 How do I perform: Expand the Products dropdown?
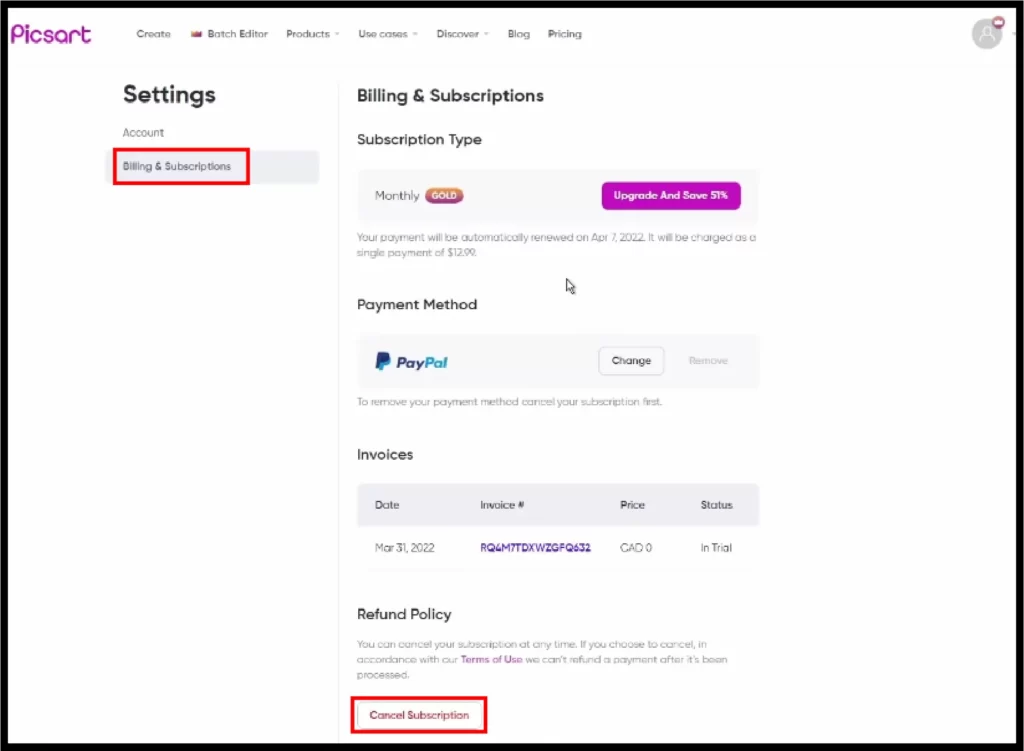click(312, 34)
